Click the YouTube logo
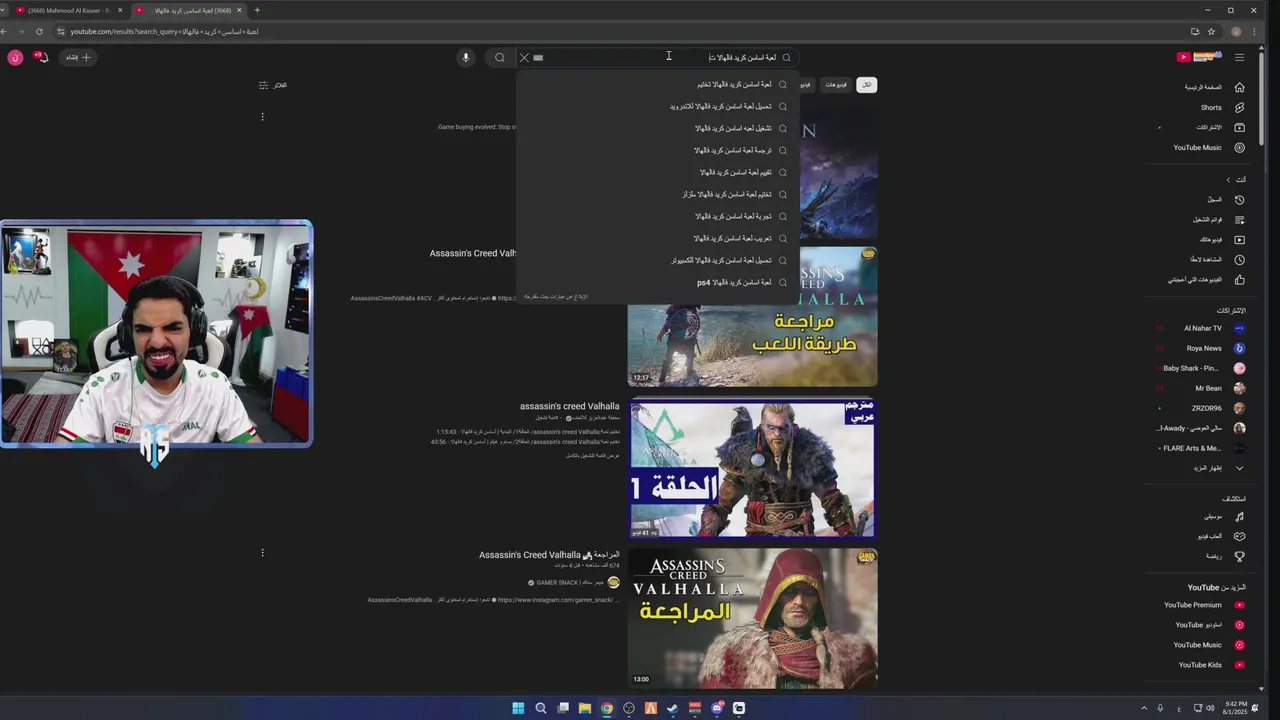The height and width of the screenshot is (720, 1280). (1199, 57)
